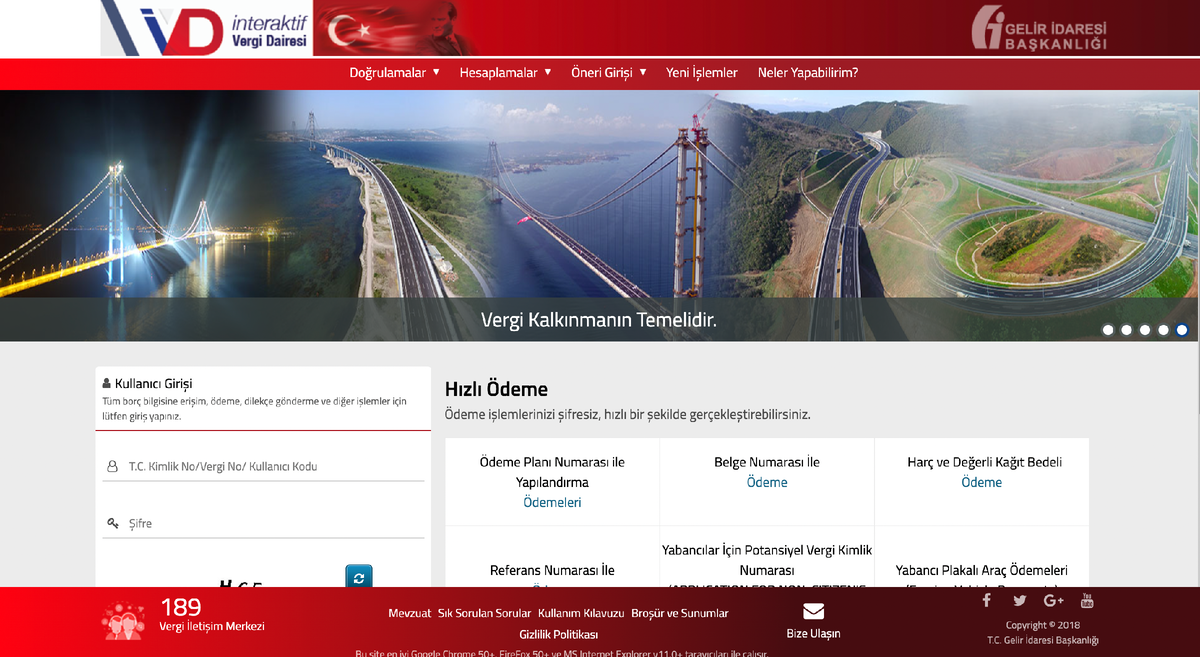This screenshot has height=657, width=1200.
Task: Select the third carousel slide dot
Action: coord(1145,330)
